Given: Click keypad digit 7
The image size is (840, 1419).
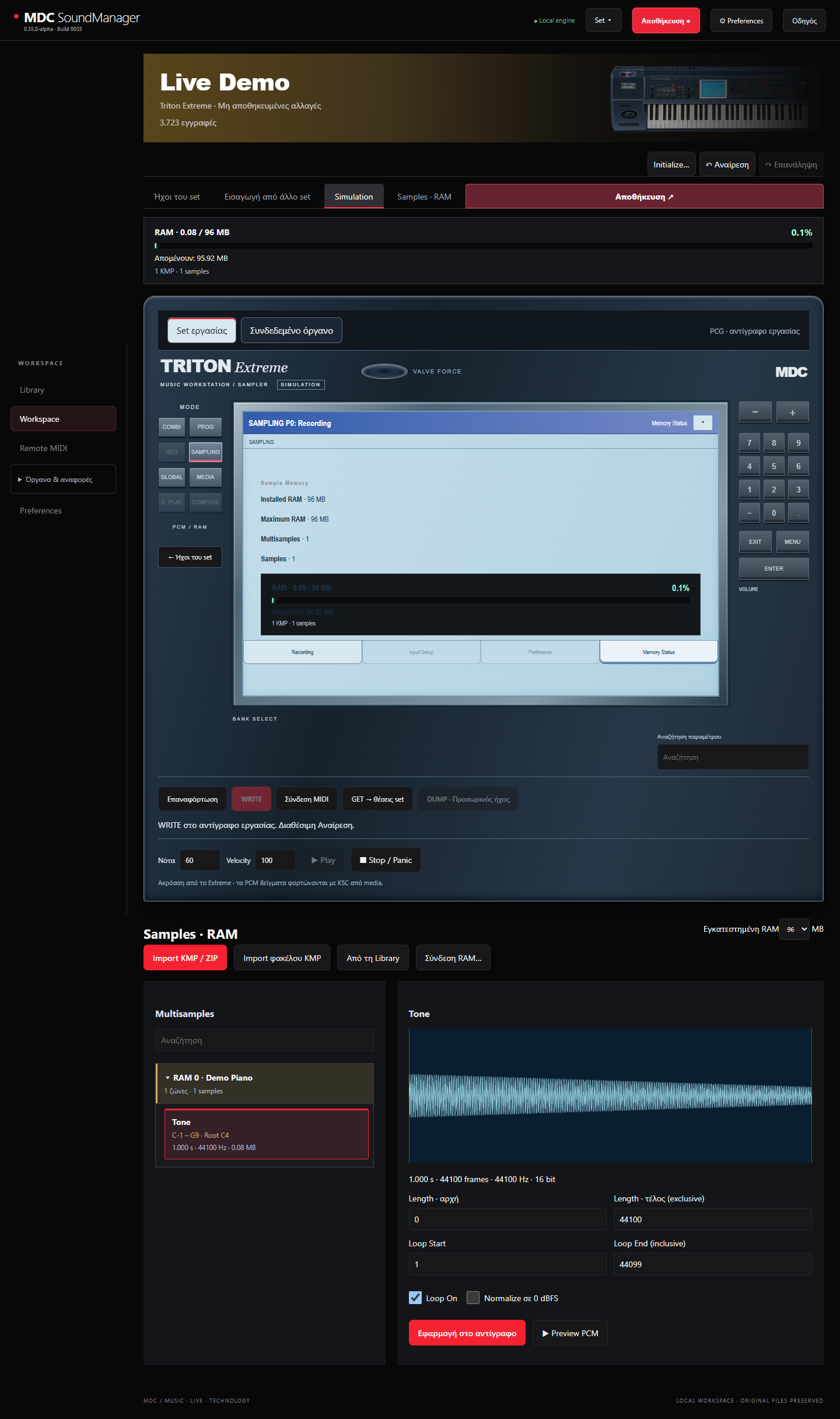Looking at the screenshot, I should pyautogui.click(x=750, y=443).
